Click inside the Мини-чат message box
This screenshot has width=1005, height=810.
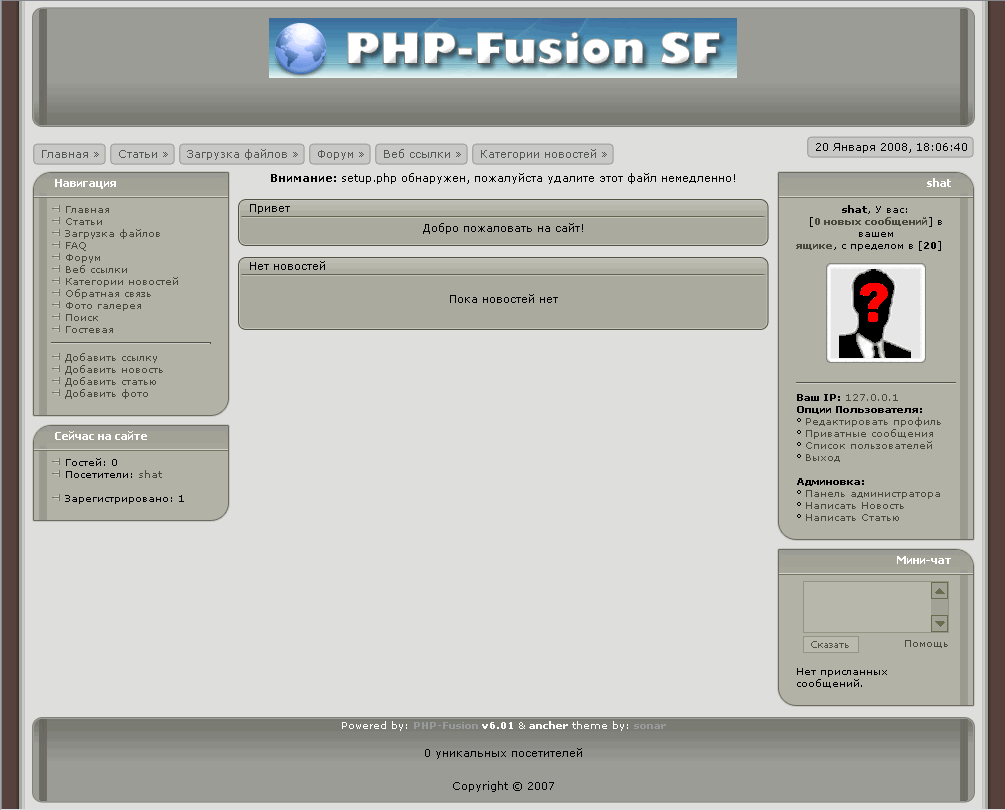[867, 607]
